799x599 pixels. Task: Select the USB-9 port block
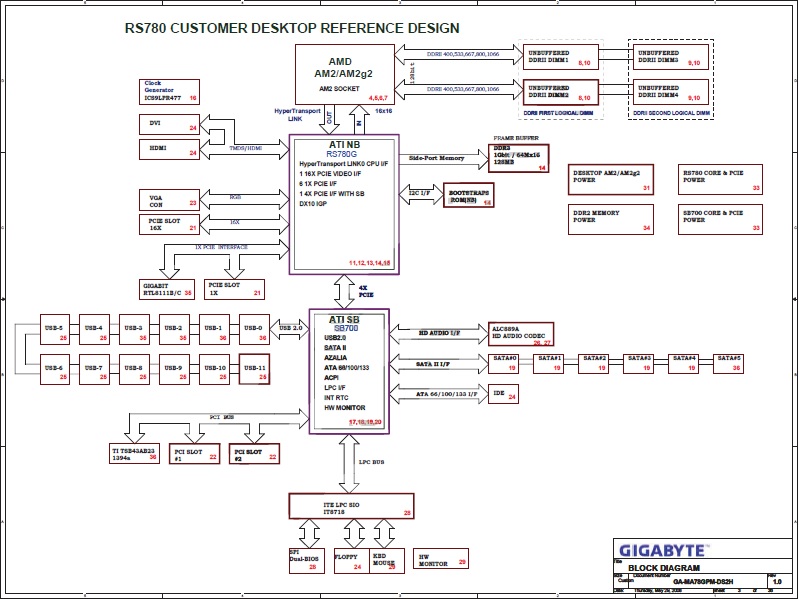click(x=175, y=369)
